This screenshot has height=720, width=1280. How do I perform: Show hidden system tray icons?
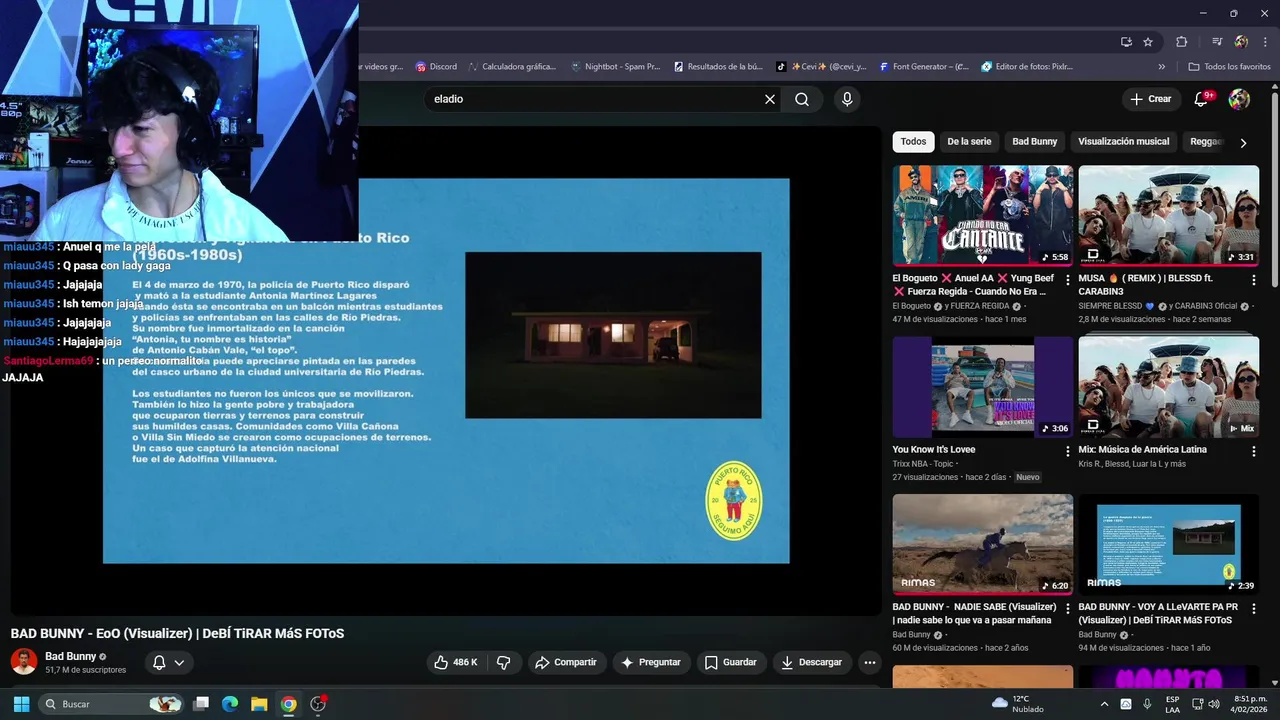coord(1104,704)
